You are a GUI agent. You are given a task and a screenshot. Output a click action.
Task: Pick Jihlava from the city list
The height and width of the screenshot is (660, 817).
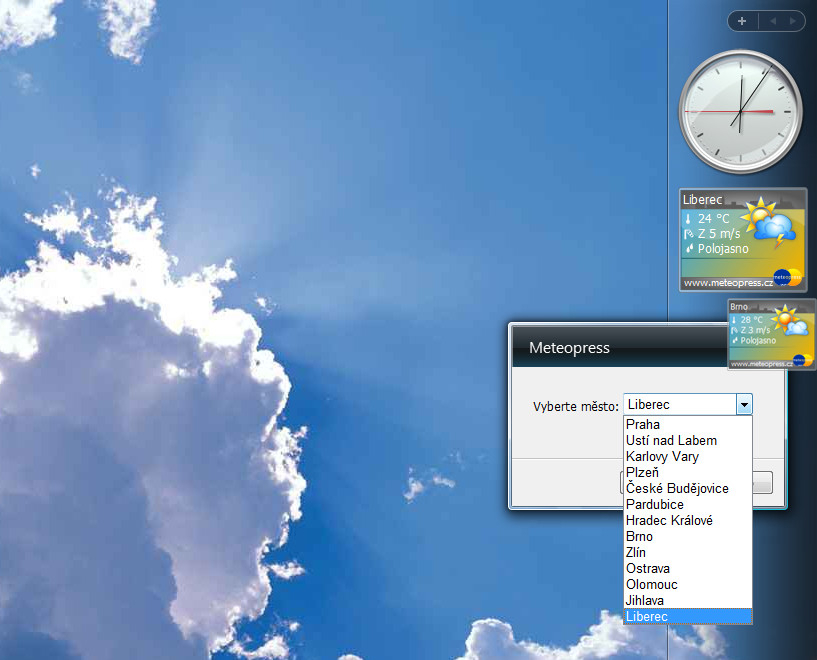(x=688, y=600)
